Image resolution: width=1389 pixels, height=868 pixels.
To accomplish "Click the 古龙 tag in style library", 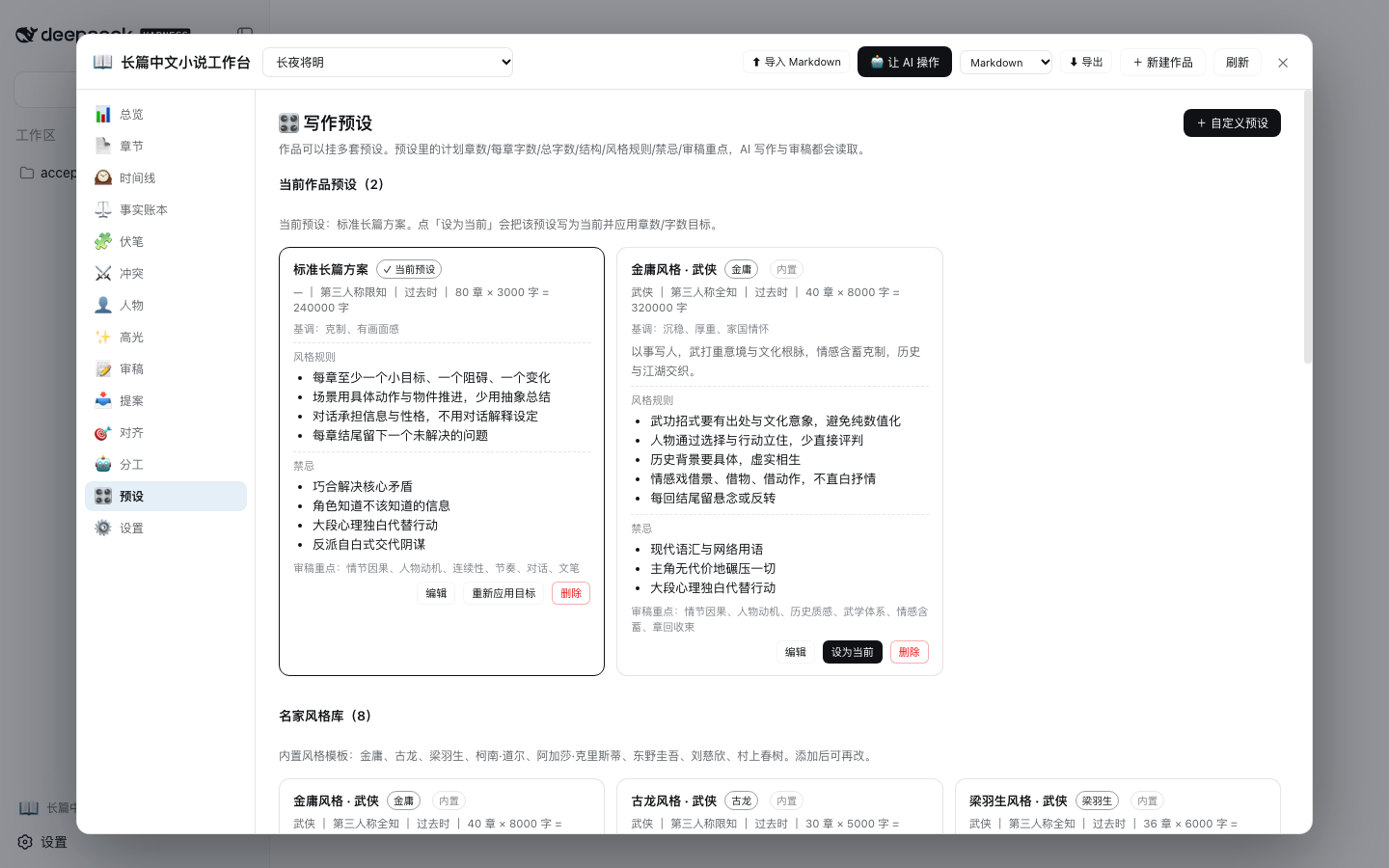I will pos(741,800).
